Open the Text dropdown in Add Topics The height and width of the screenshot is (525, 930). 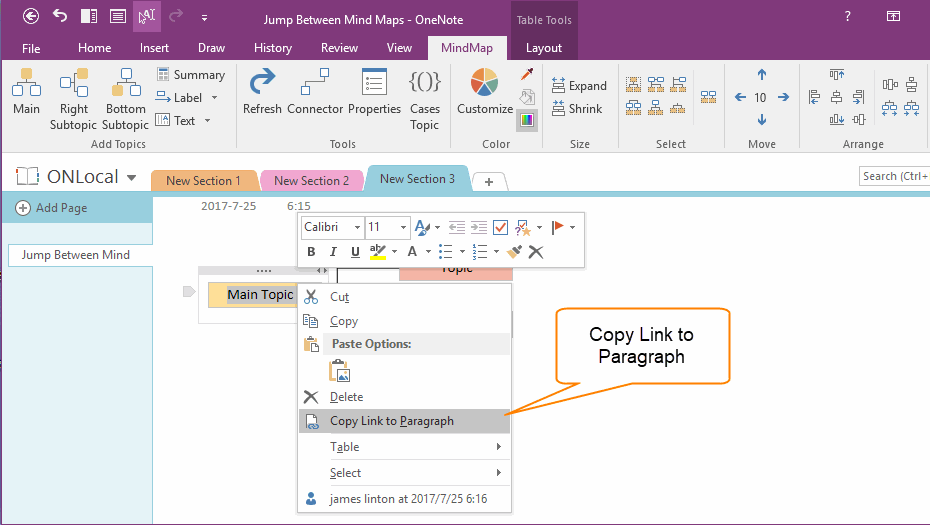[208, 120]
